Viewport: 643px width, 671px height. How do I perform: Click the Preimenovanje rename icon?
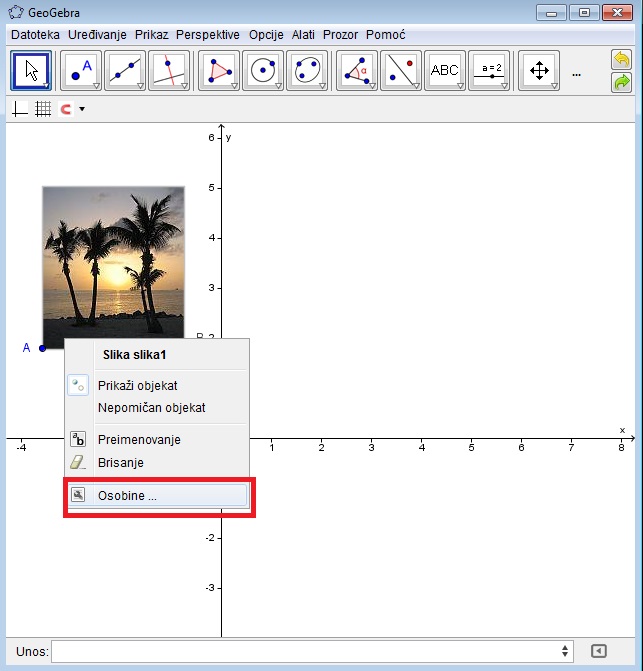tap(78, 439)
